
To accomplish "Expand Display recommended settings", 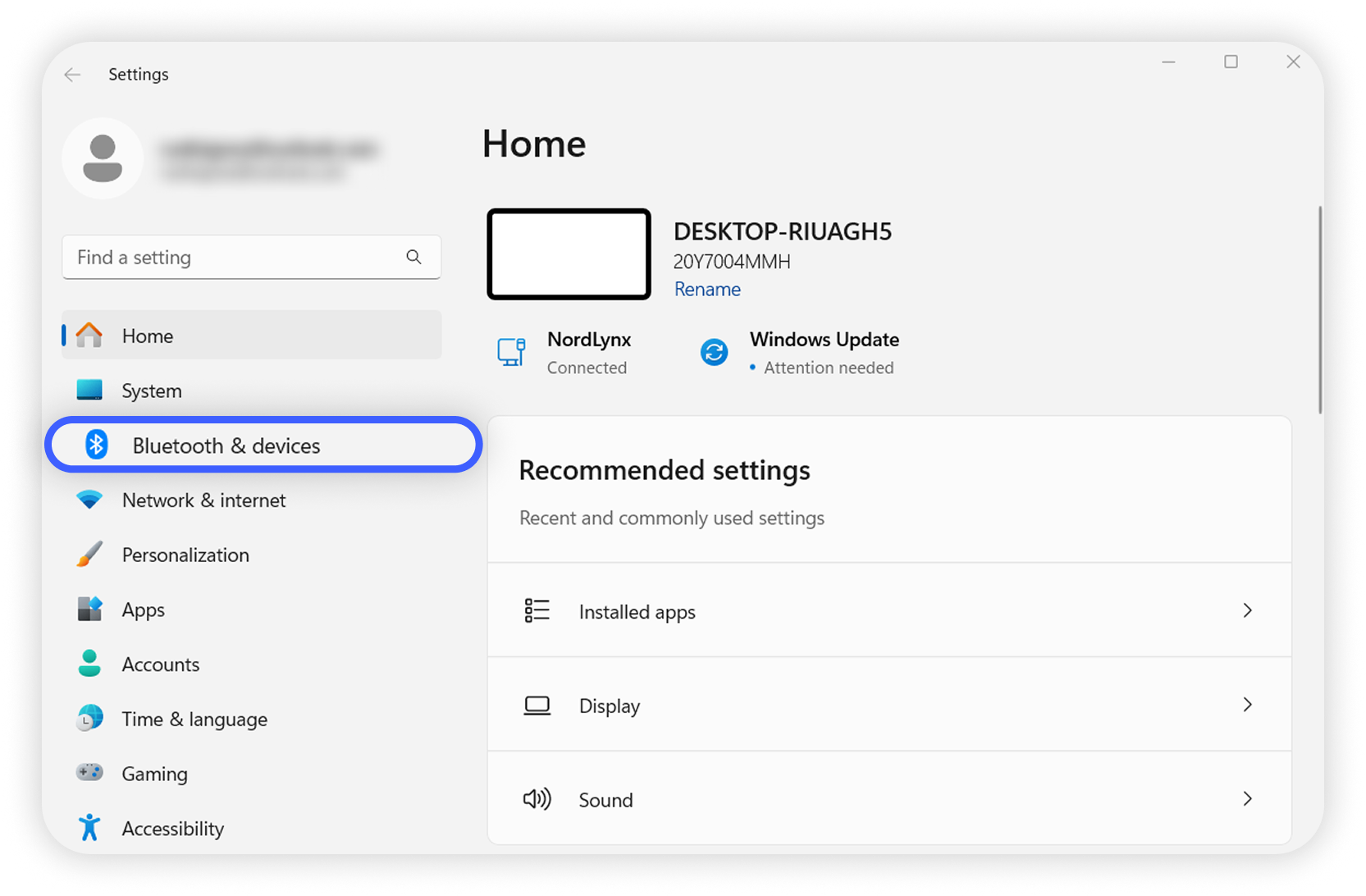I will tap(889, 705).
